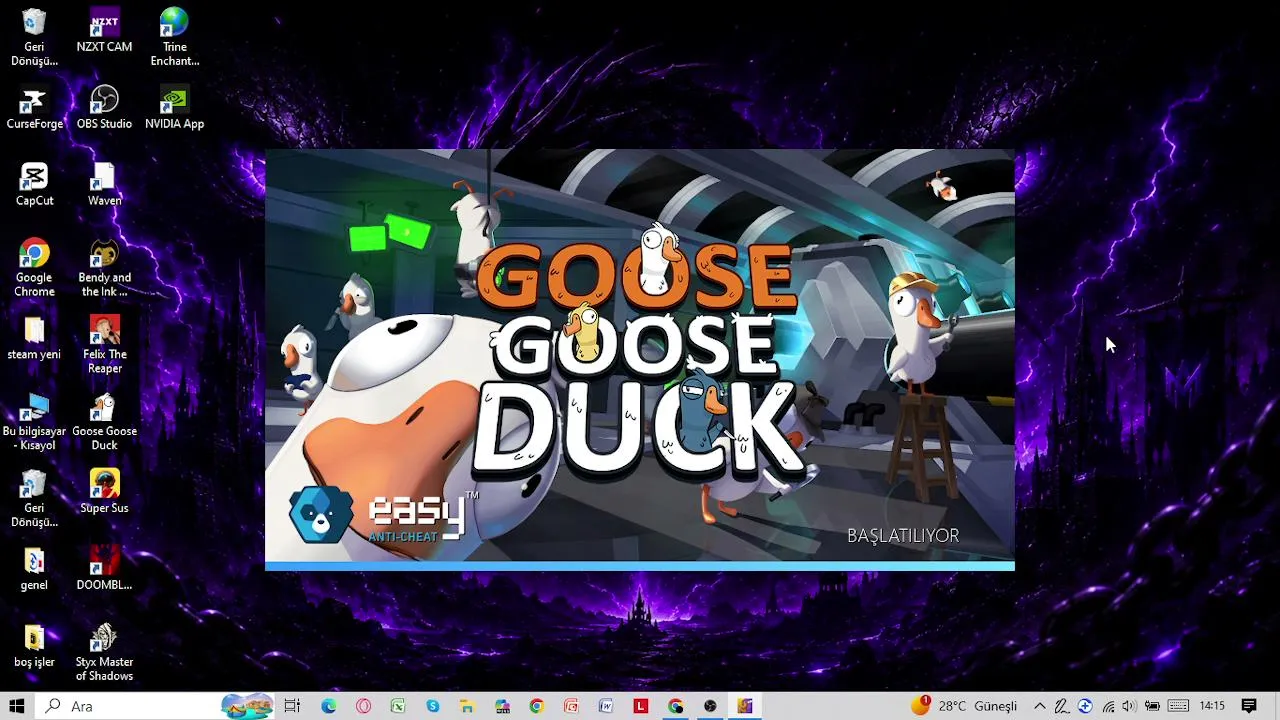
Task: Open the NVIDIA App shortcut
Action: pyautogui.click(x=174, y=108)
